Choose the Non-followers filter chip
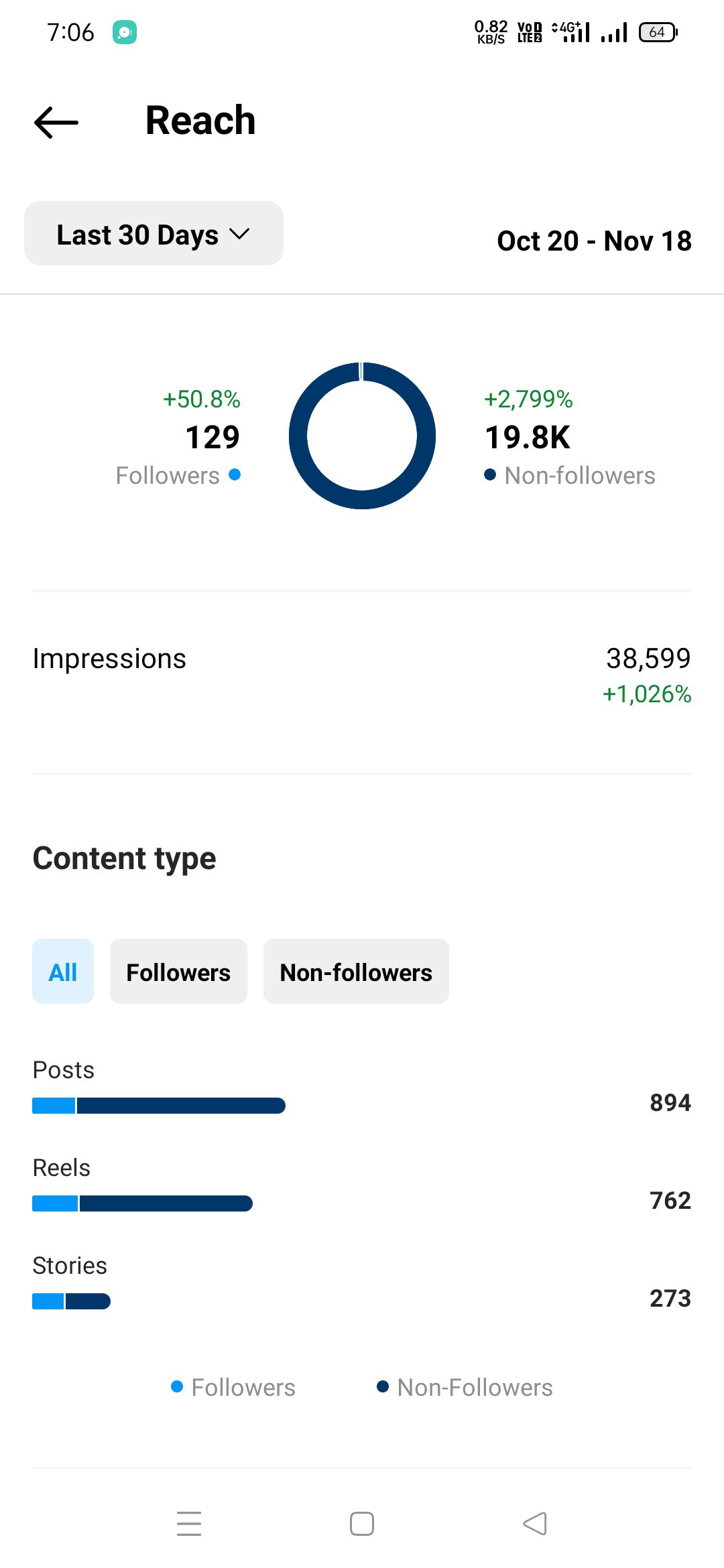This screenshot has width=724, height=1568. 356,972
